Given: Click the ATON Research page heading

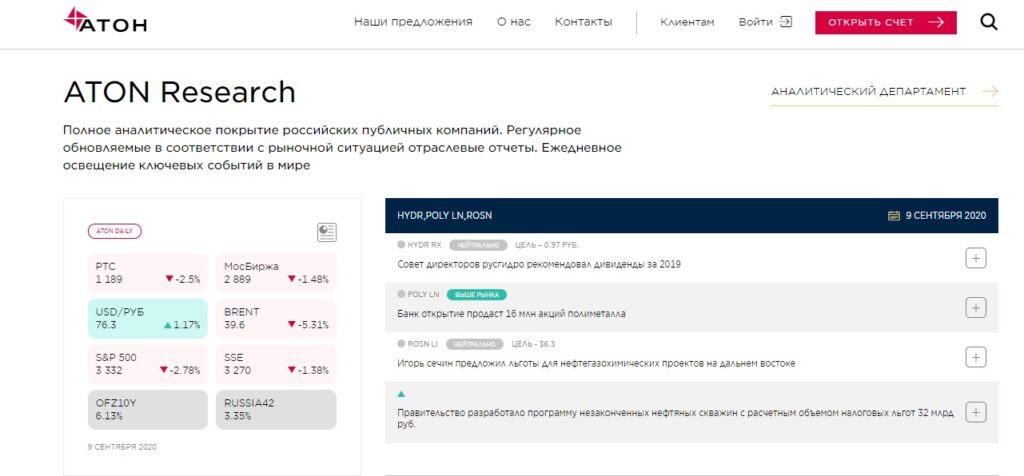Looking at the screenshot, I should coord(180,92).
